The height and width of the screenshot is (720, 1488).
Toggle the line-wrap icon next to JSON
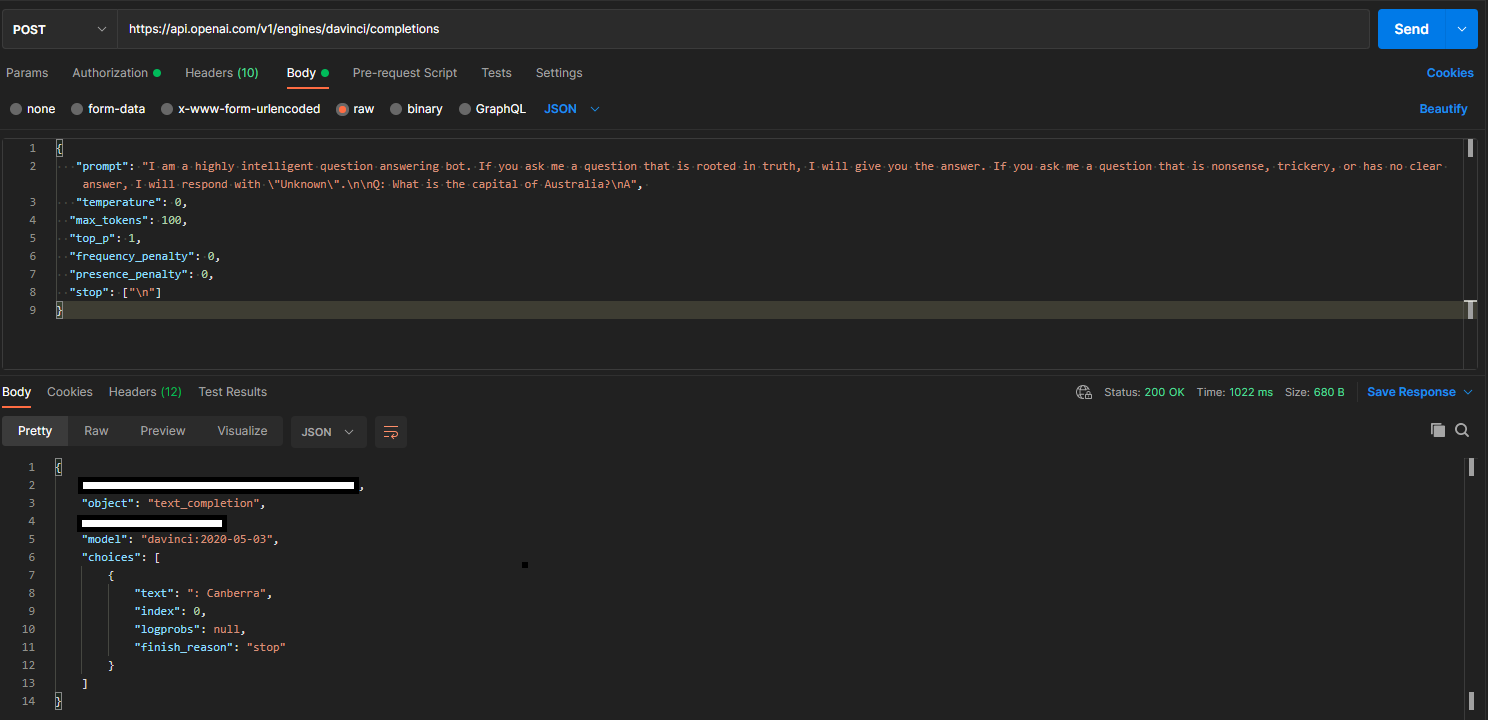(x=390, y=431)
